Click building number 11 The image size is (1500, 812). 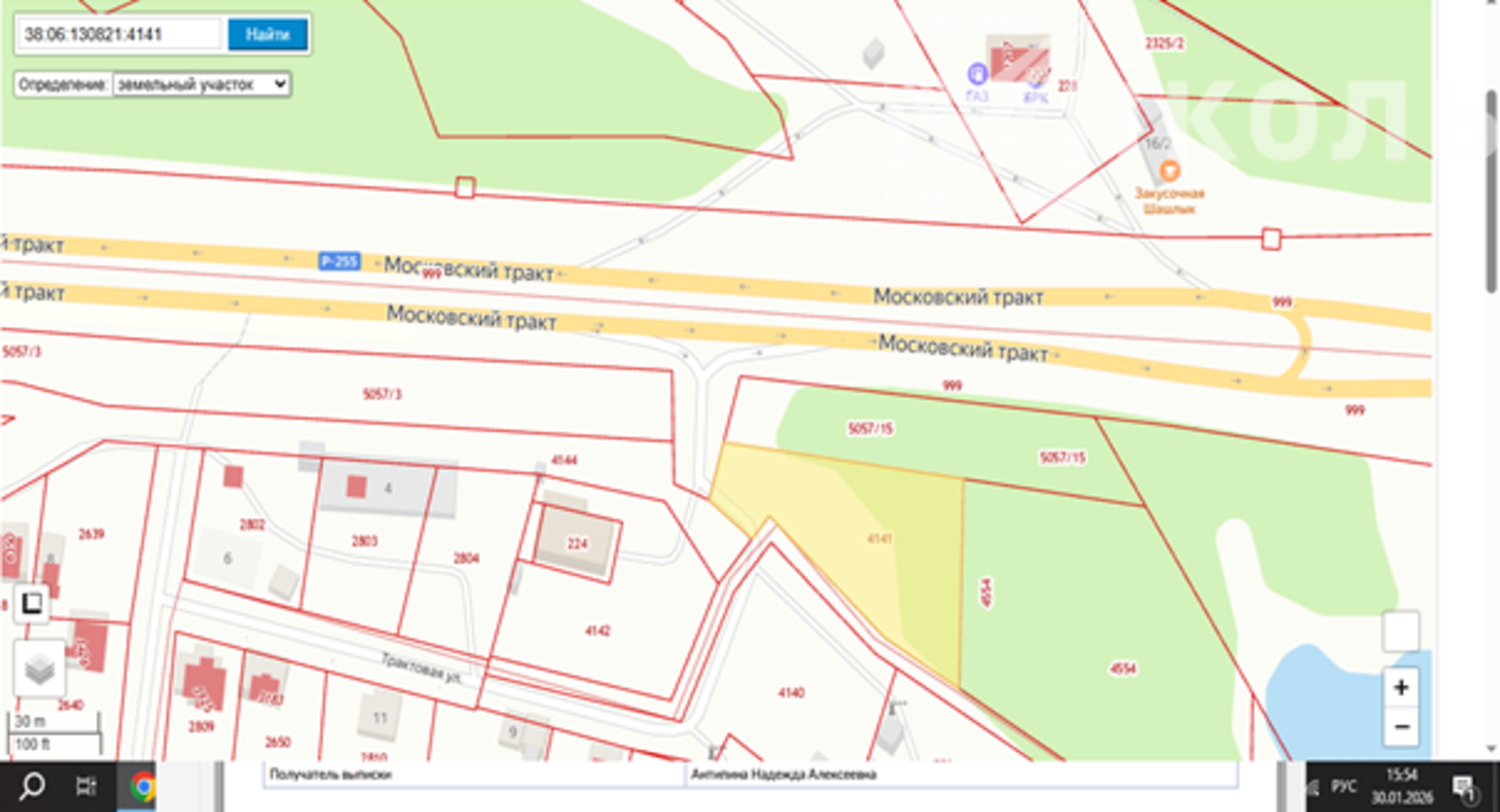tap(380, 718)
